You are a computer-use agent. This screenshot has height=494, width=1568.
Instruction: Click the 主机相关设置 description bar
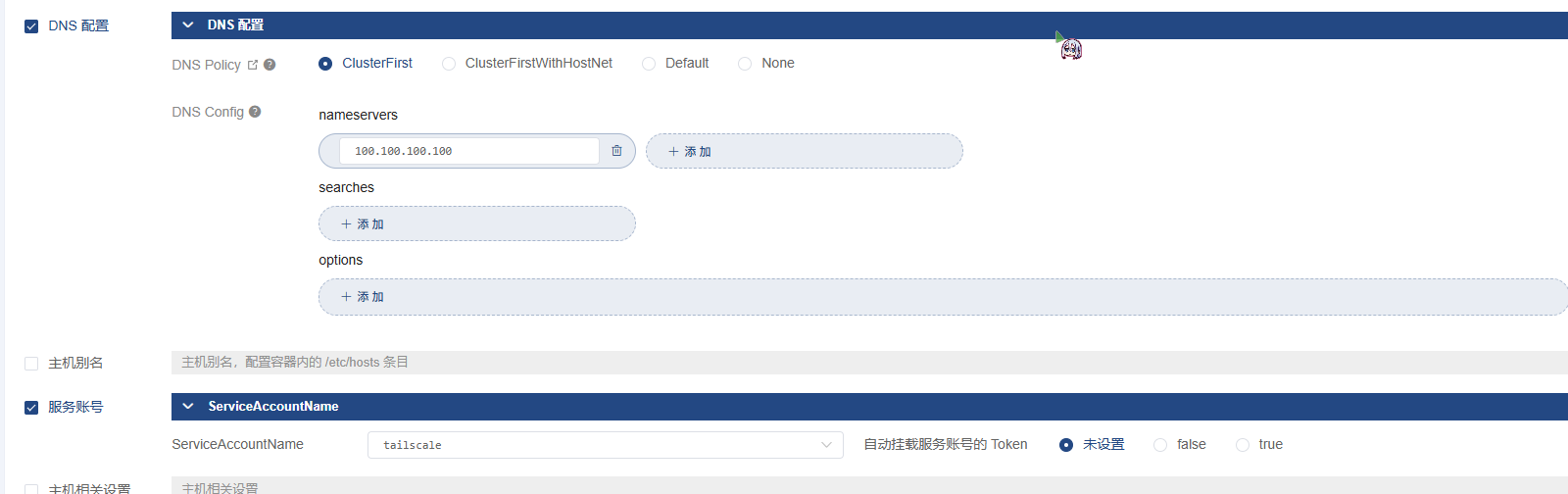pyautogui.click(x=869, y=486)
